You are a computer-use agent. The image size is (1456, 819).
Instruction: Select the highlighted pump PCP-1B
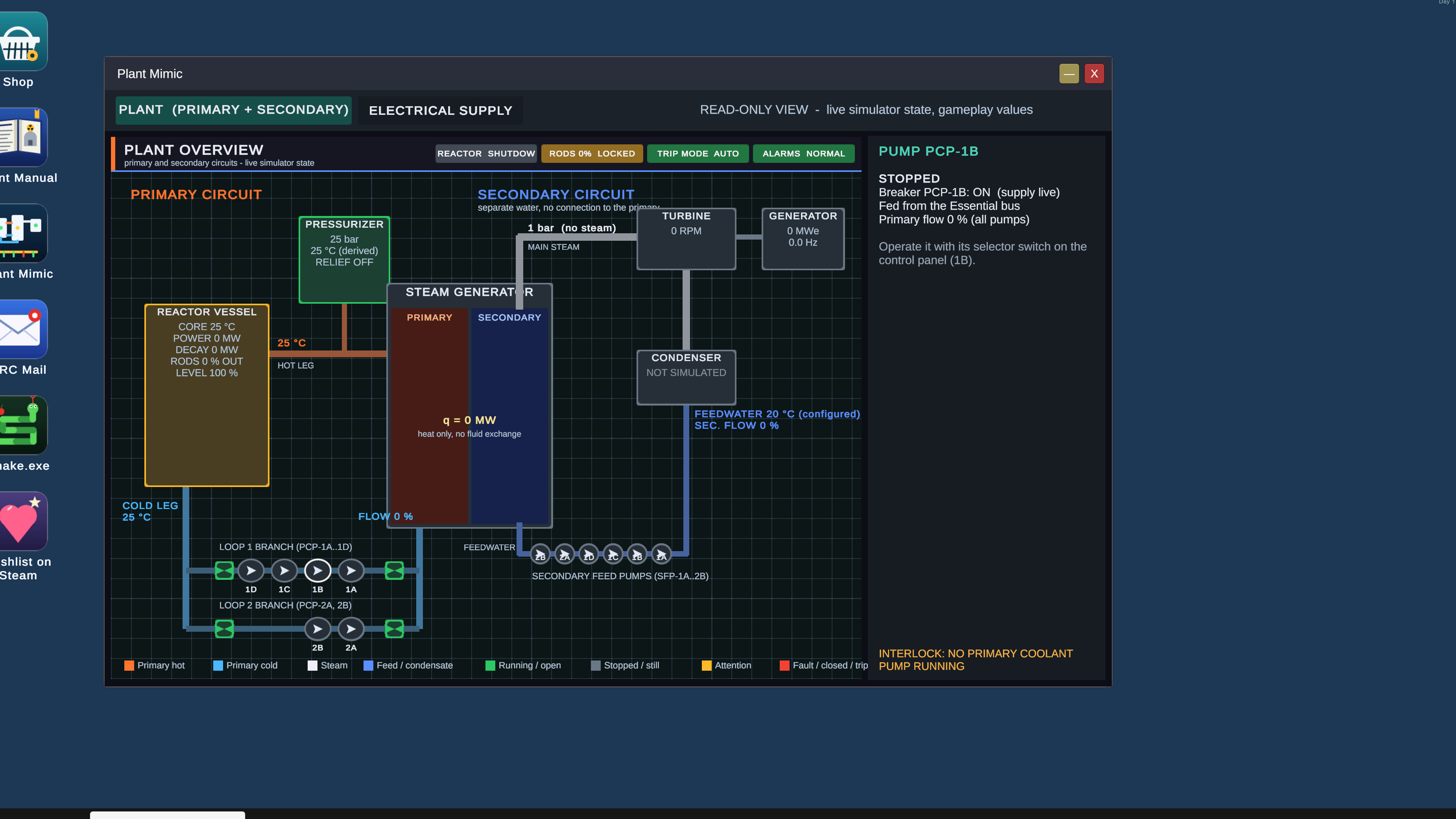317,571
